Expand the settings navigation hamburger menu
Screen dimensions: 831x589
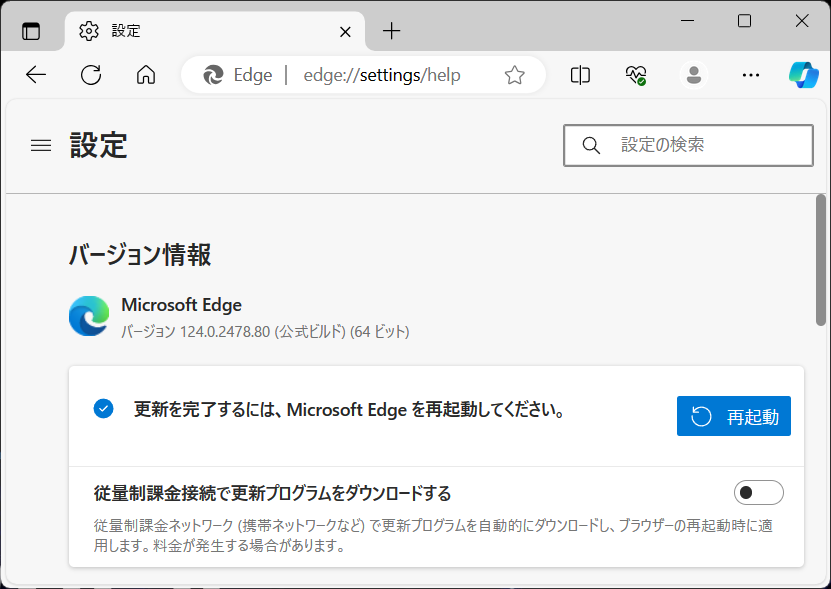point(40,145)
